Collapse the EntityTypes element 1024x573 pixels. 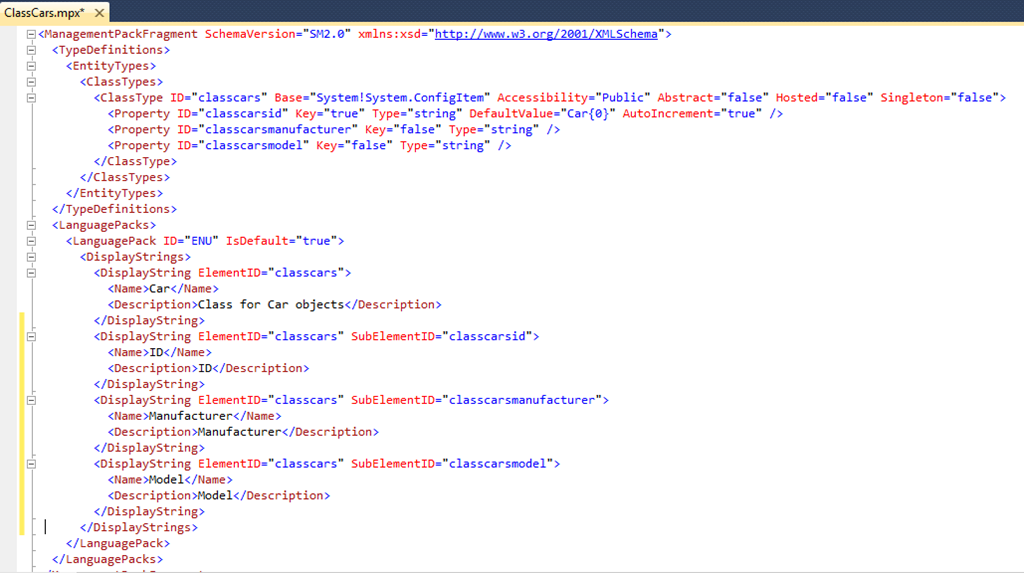32,66
